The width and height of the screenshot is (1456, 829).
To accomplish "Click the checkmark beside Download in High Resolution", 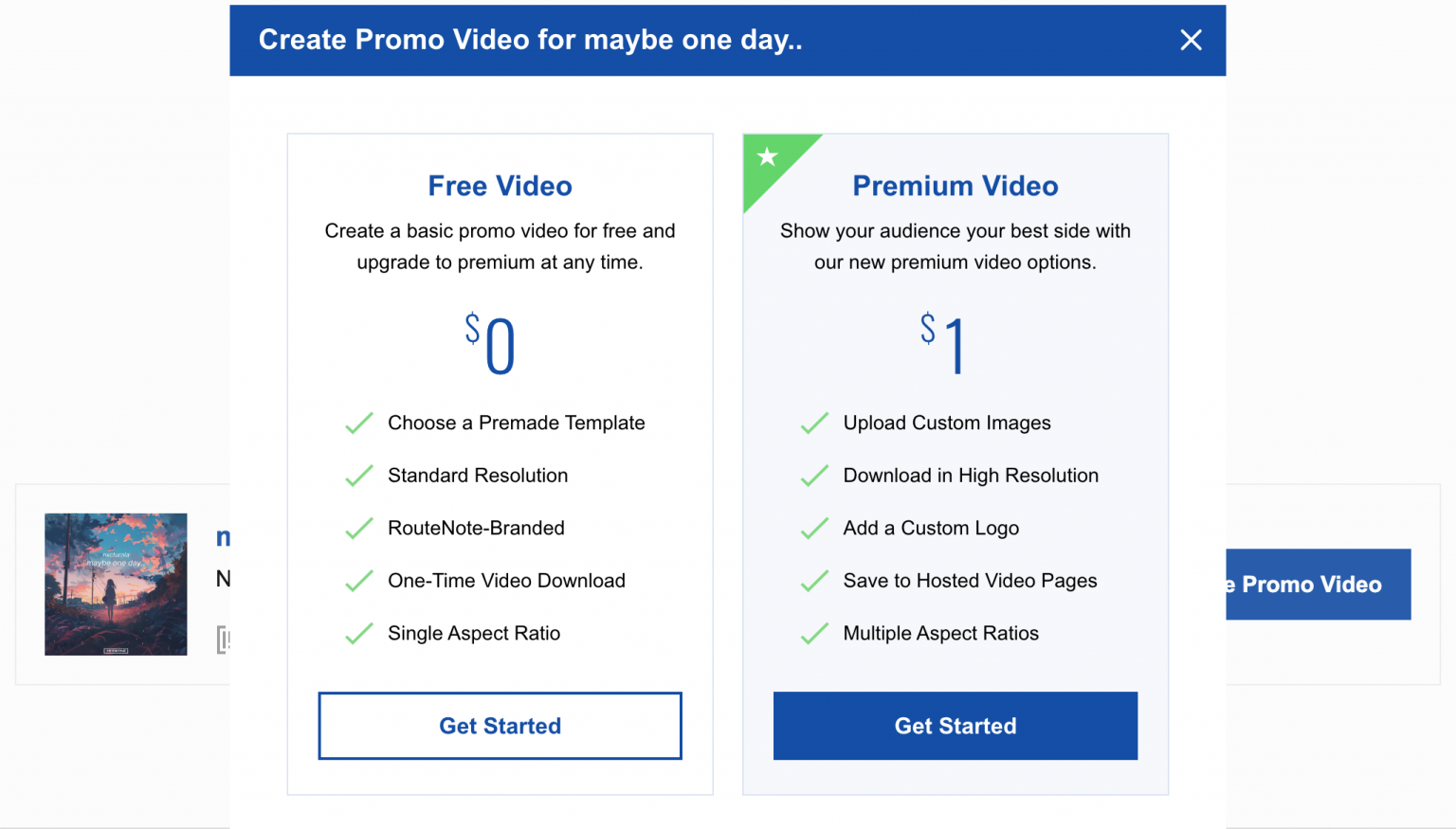I will [814, 476].
